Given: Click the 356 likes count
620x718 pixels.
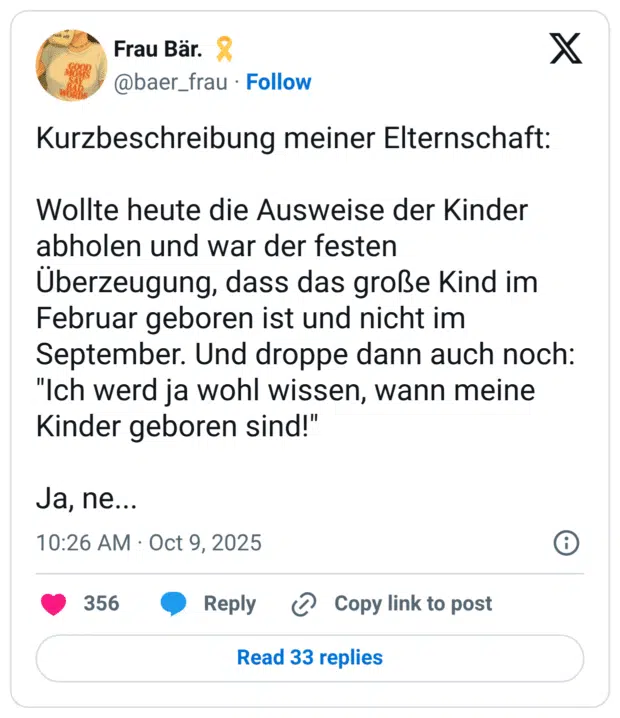Looking at the screenshot, I should coord(101,603).
